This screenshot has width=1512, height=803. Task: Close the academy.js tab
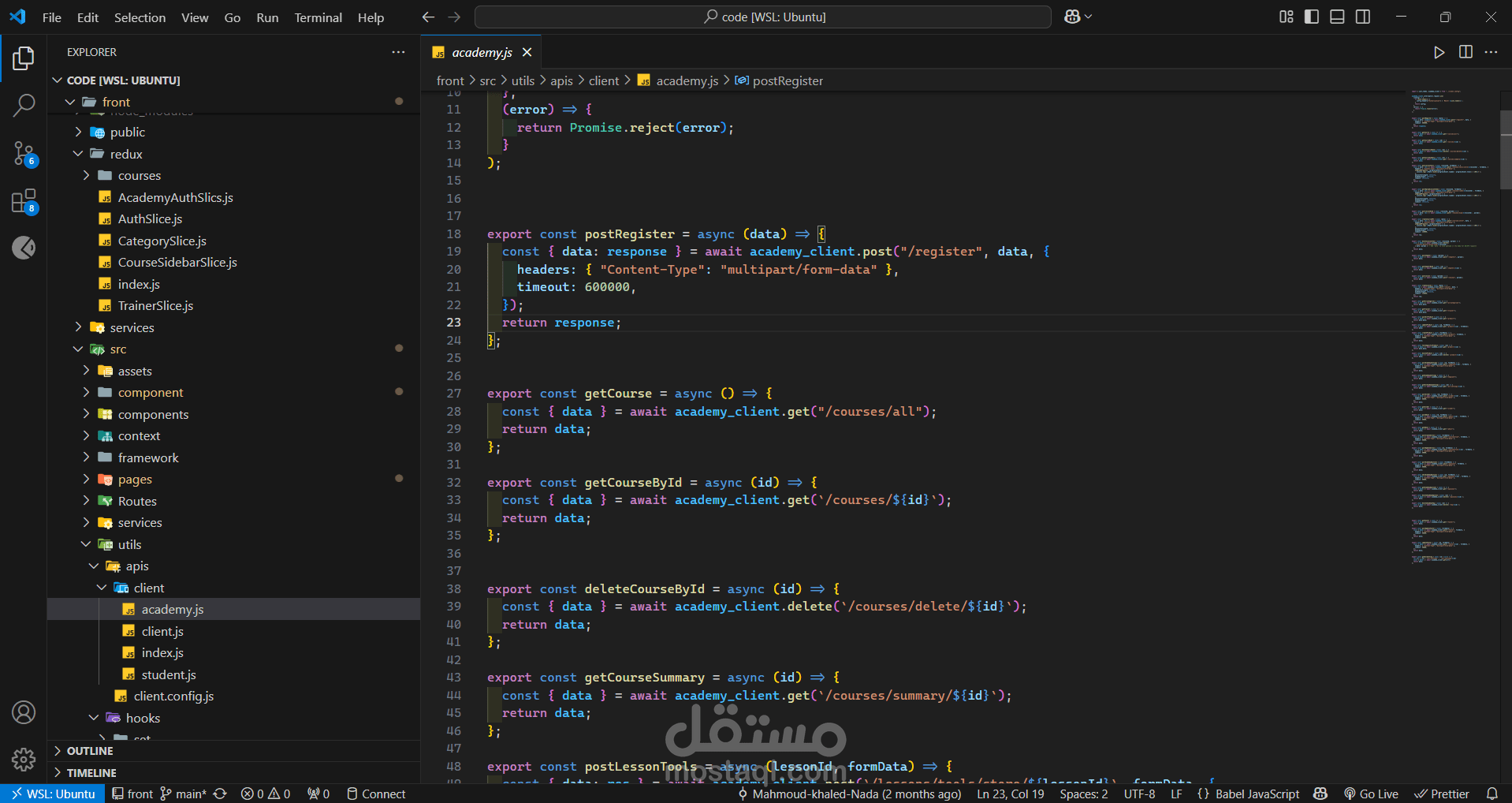527,52
